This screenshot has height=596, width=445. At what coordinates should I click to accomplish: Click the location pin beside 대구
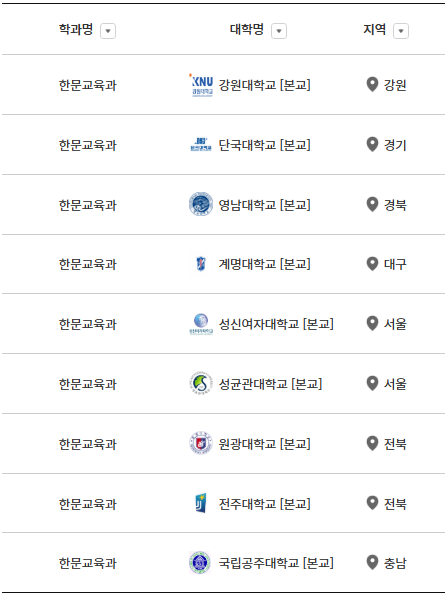coord(372,264)
